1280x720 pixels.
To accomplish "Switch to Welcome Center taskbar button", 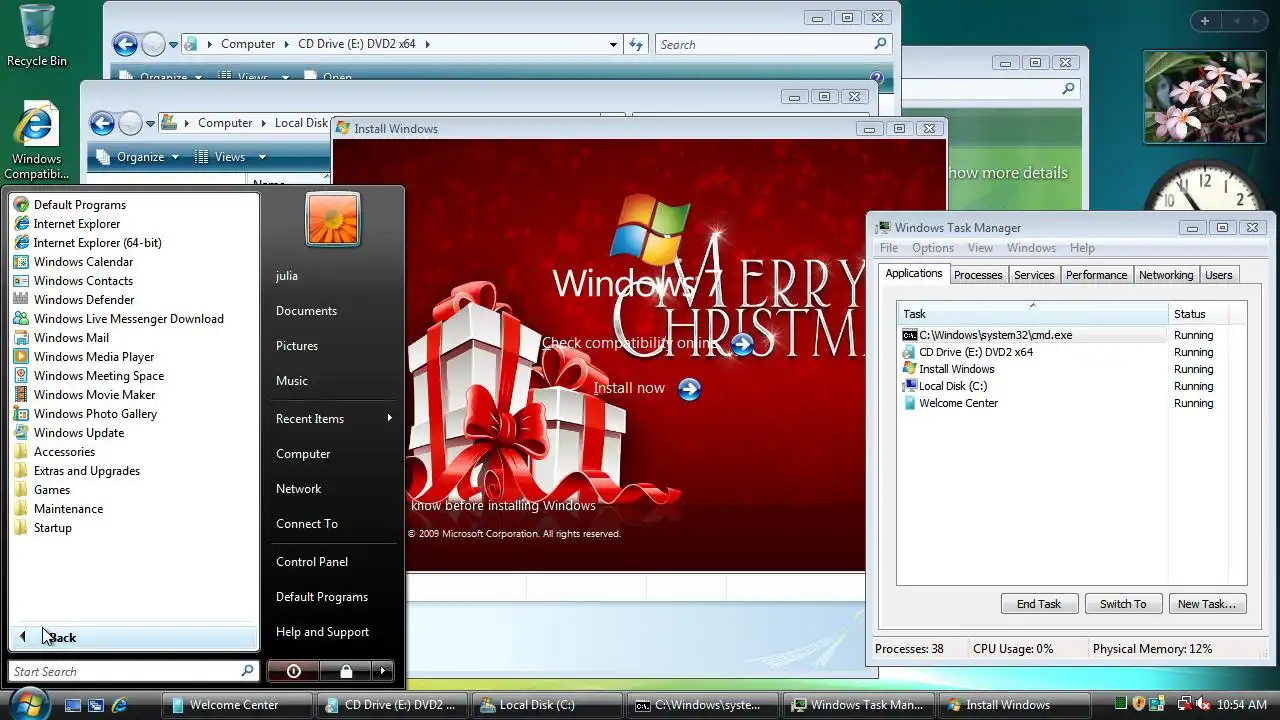I will tap(238, 705).
